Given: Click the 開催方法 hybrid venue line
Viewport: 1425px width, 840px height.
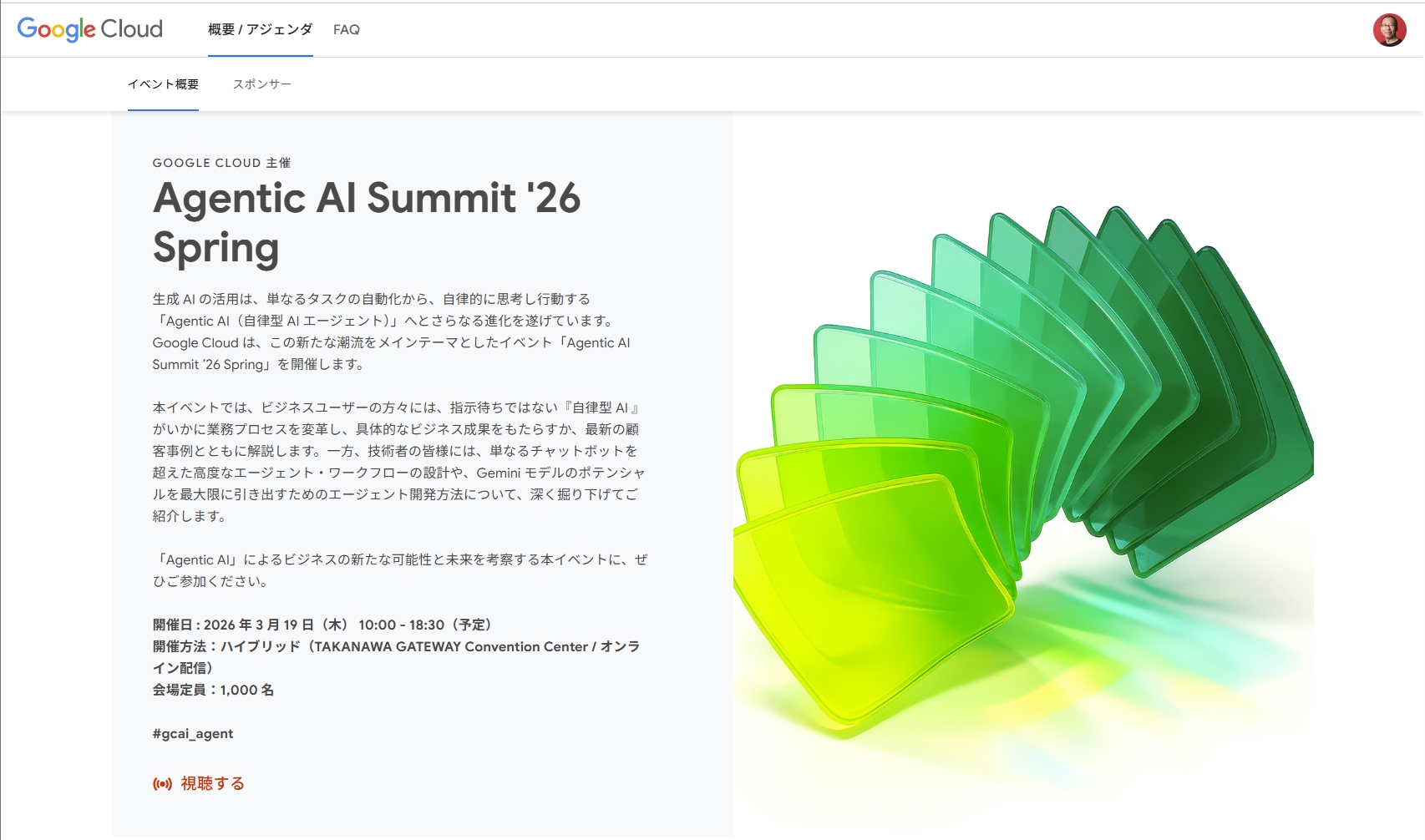Looking at the screenshot, I should (397, 657).
